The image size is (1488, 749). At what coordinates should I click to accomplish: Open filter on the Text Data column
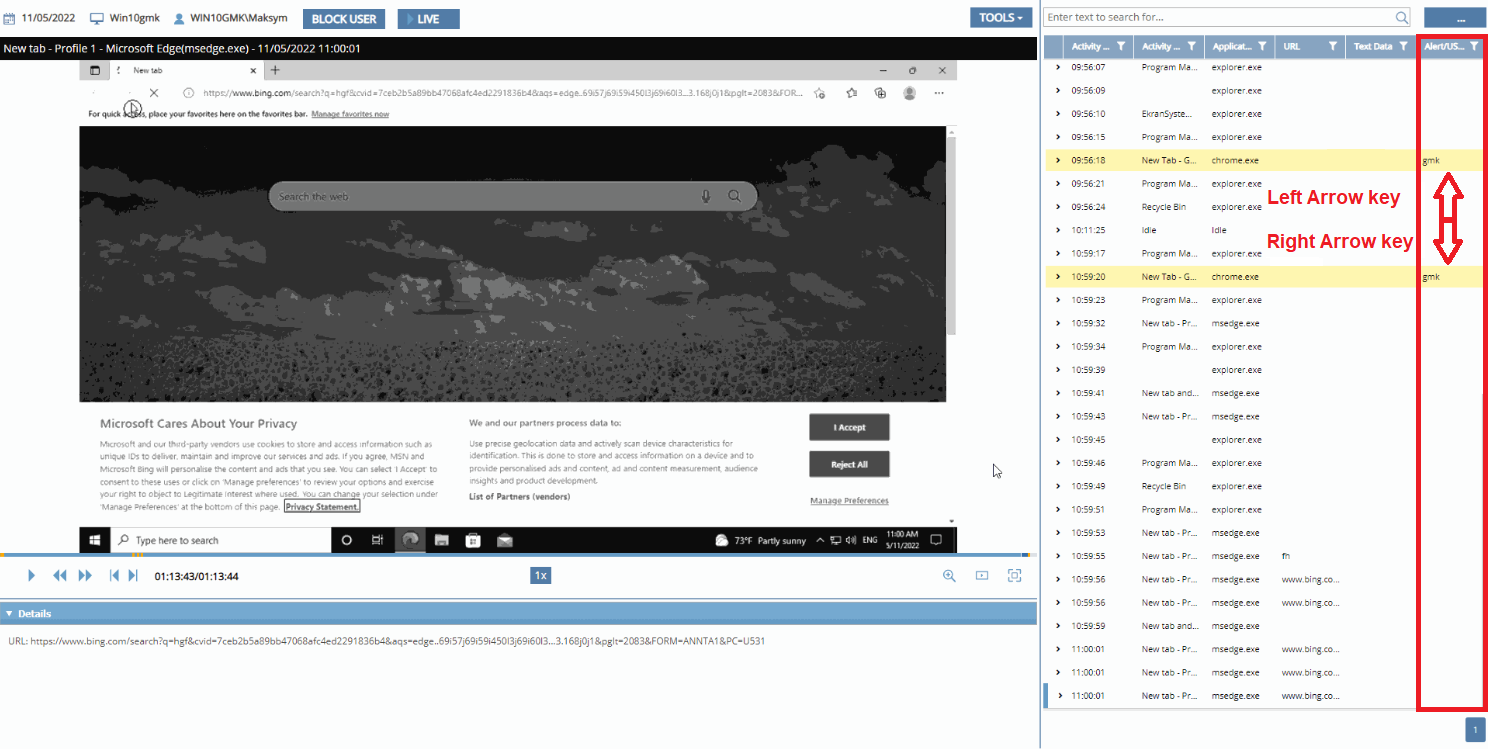click(1403, 46)
